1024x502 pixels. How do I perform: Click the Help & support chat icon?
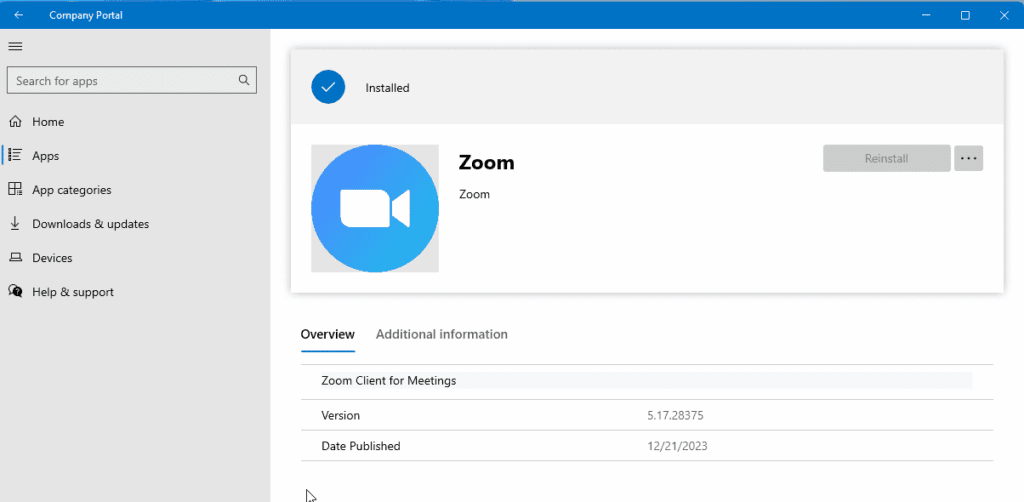15,292
